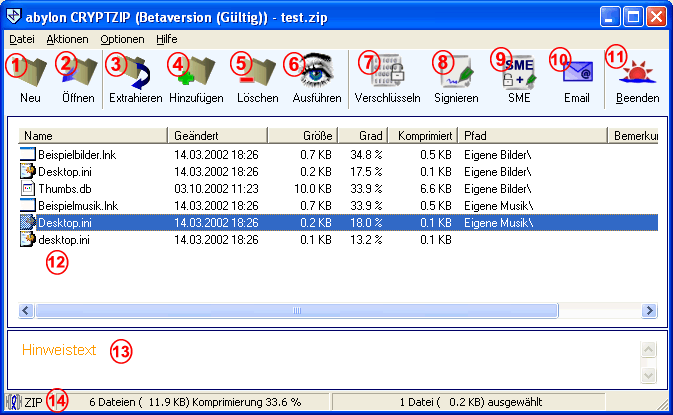Sort by the Größe column header
Image resolution: width=673 pixels, height=415 pixels.
click(303, 136)
